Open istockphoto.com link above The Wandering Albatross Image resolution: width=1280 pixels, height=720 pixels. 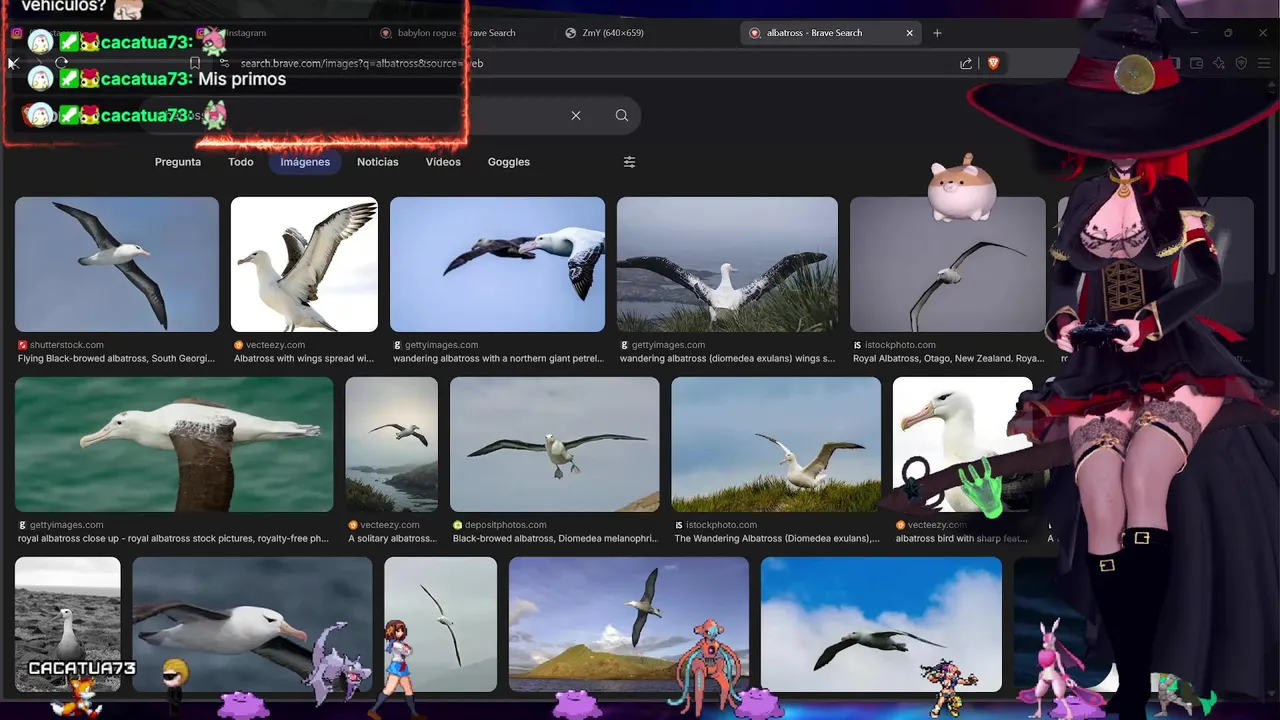coord(722,525)
